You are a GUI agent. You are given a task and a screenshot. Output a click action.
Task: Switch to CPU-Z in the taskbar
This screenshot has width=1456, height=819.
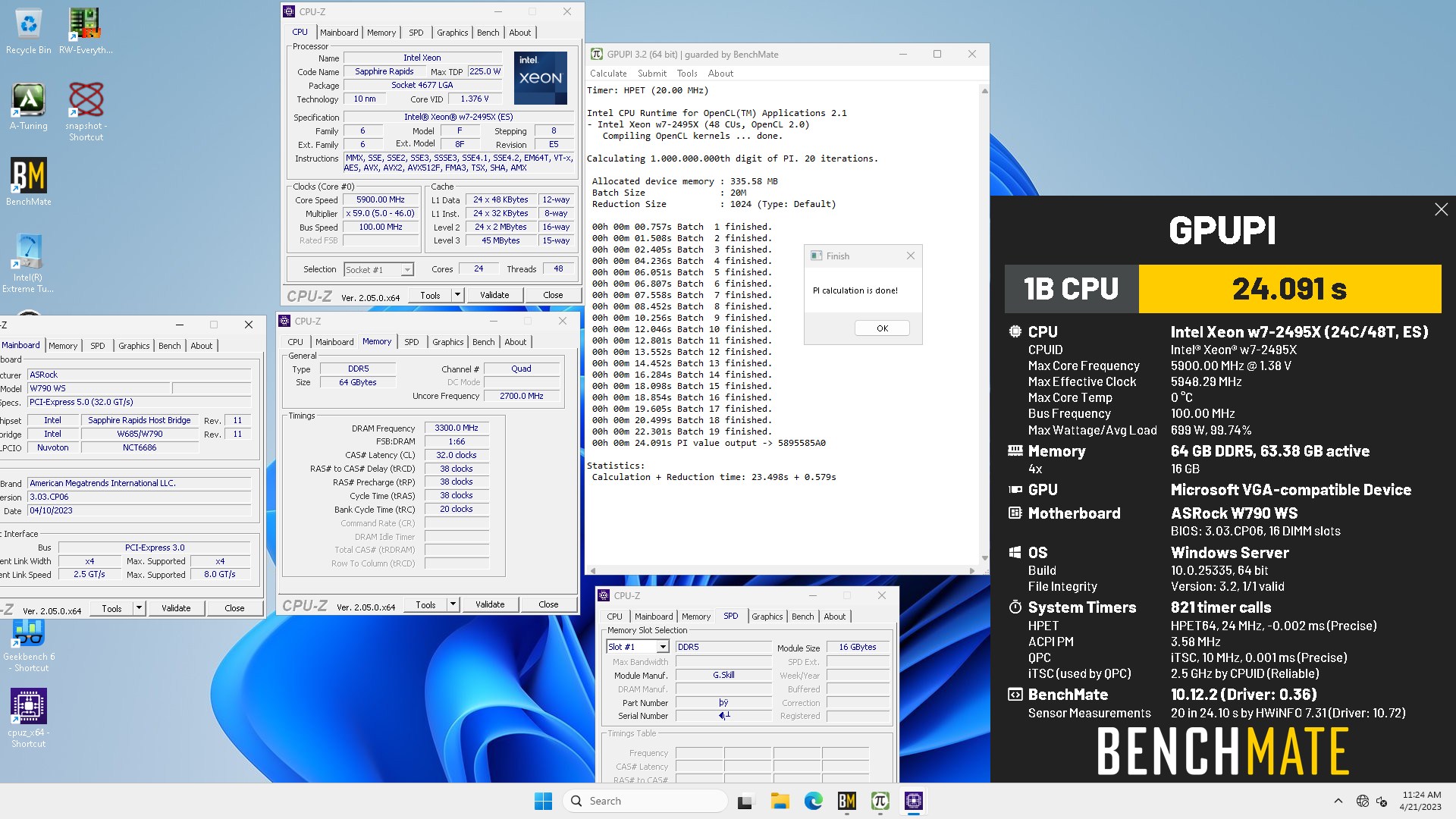pos(913,801)
